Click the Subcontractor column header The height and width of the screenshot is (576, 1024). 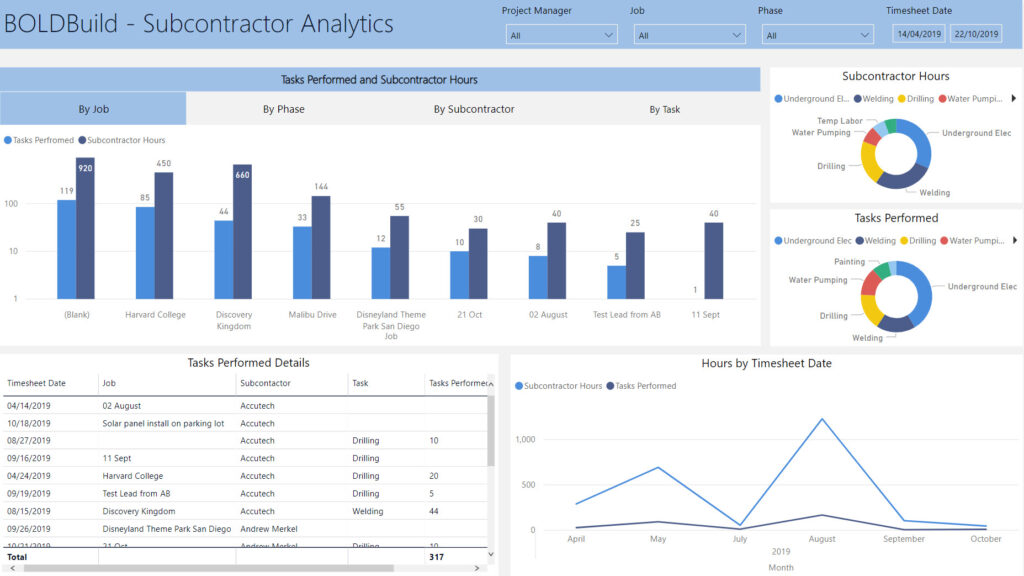(x=264, y=383)
